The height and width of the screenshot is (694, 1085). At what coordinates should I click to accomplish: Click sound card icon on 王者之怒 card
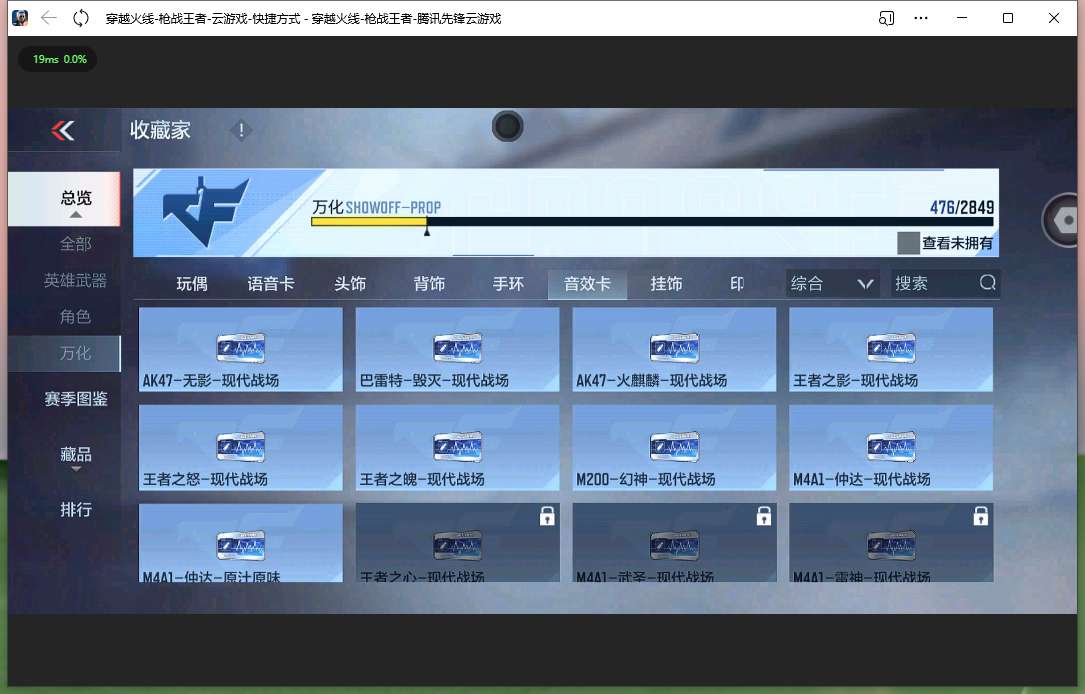pos(241,447)
